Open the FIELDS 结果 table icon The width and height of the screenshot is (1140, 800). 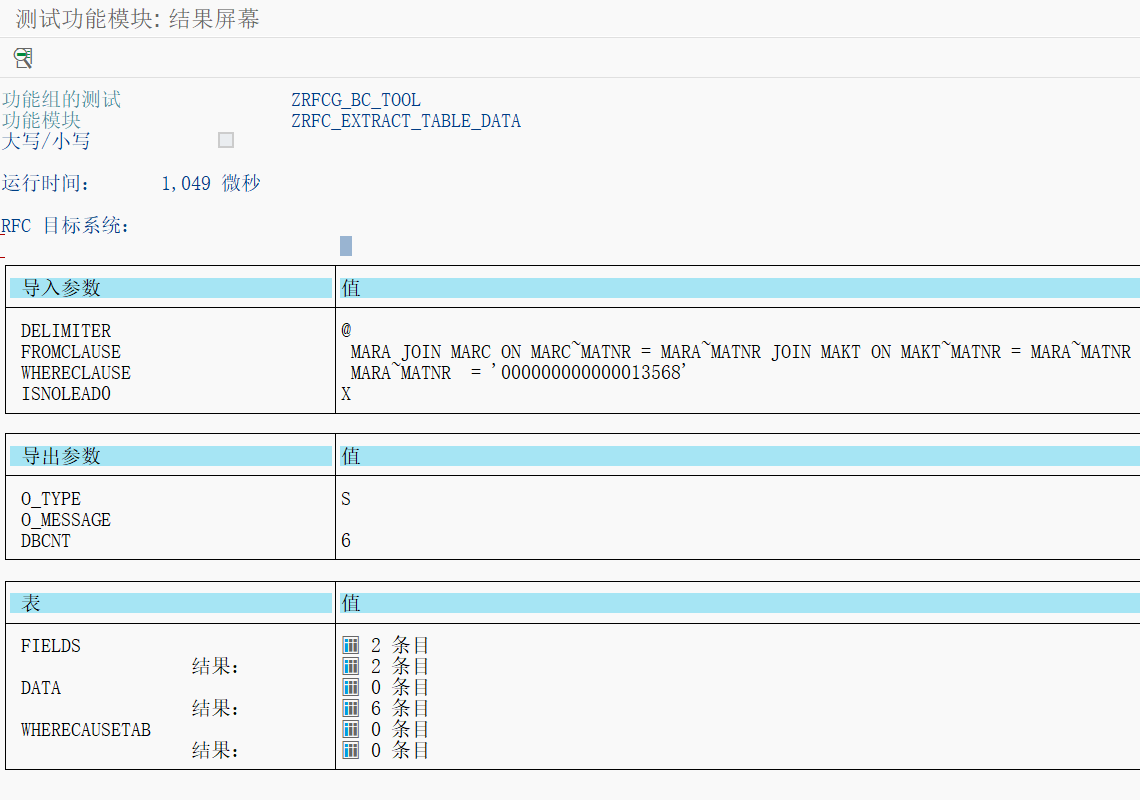(350, 665)
